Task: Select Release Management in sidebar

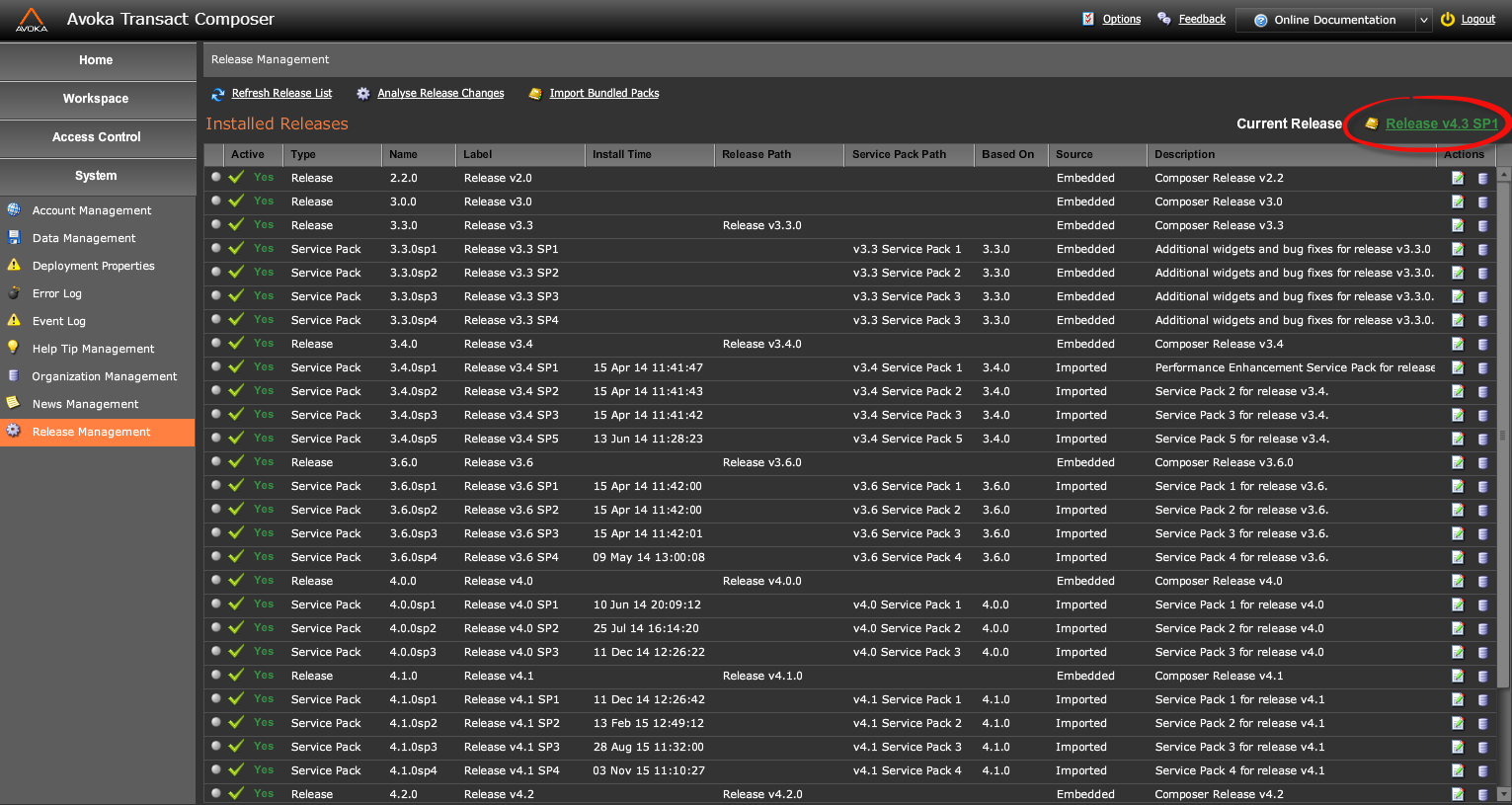Action: (x=97, y=432)
